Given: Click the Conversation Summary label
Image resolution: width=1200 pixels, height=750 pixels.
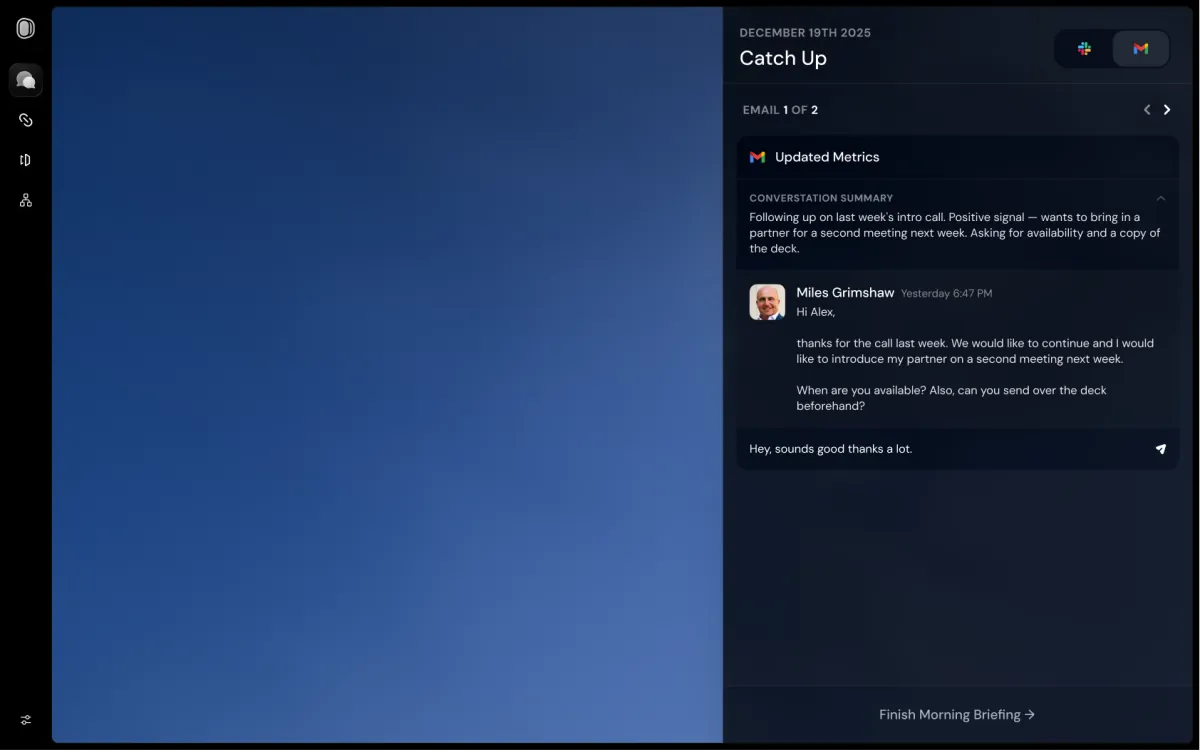Looking at the screenshot, I should coord(821,198).
